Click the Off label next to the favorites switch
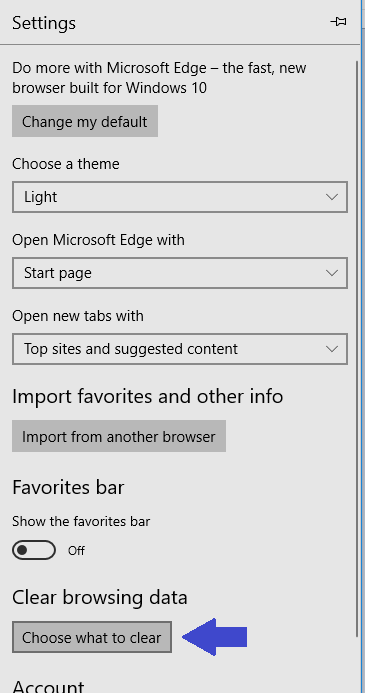The height and width of the screenshot is (693, 365). tap(76, 551)
